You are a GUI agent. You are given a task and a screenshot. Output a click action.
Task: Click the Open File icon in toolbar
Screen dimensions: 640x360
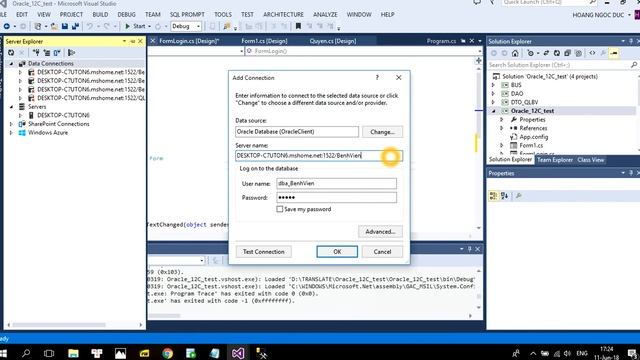tap(54, 26)
